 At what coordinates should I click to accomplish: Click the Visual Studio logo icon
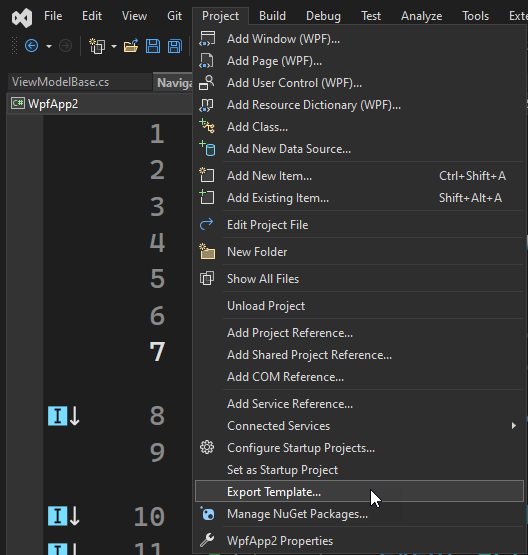(22, 17)
